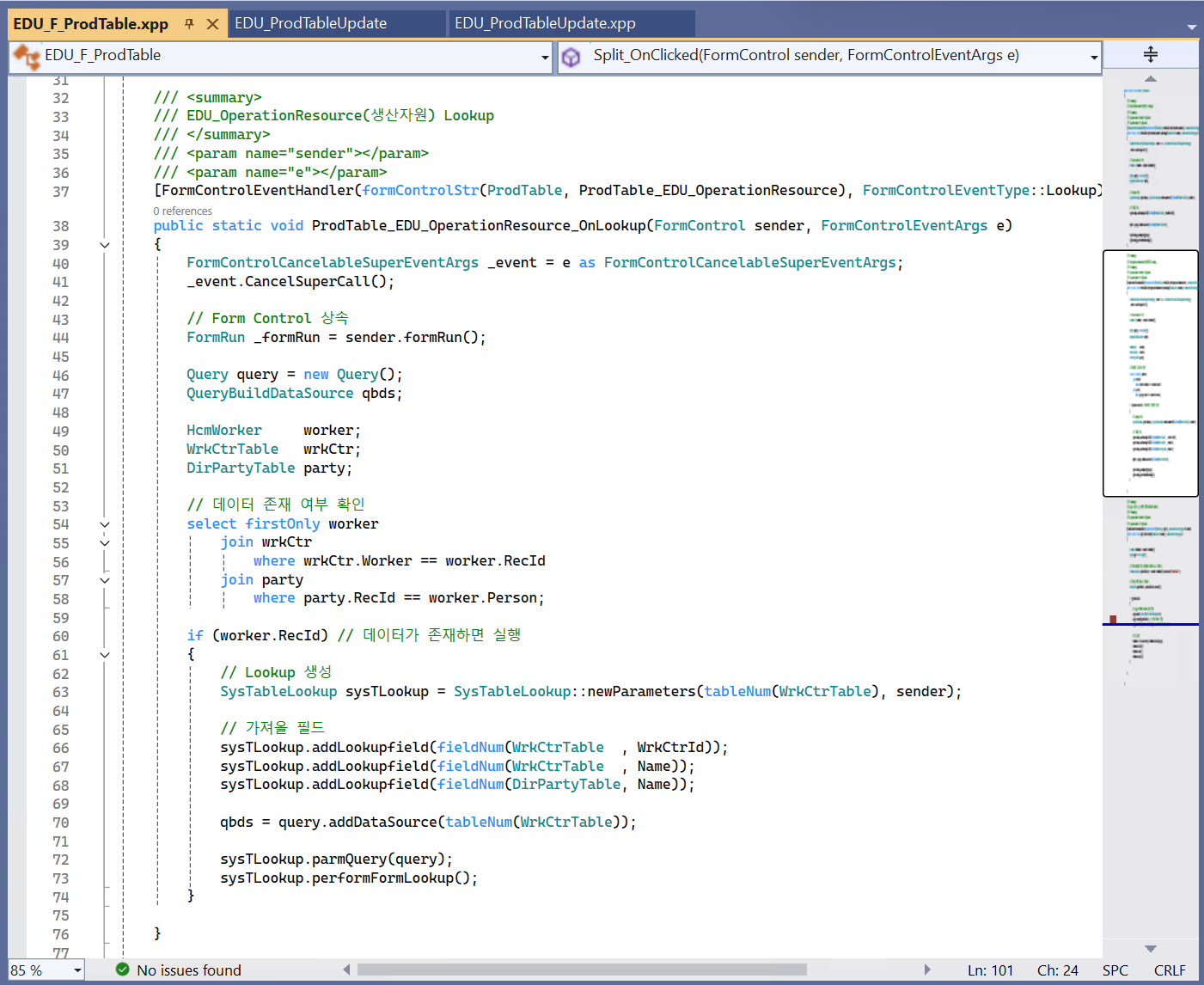This screenshot has height=985, width=1204.
Task: Open the 85 % zoom level dropdown
Action: point(77,970)
